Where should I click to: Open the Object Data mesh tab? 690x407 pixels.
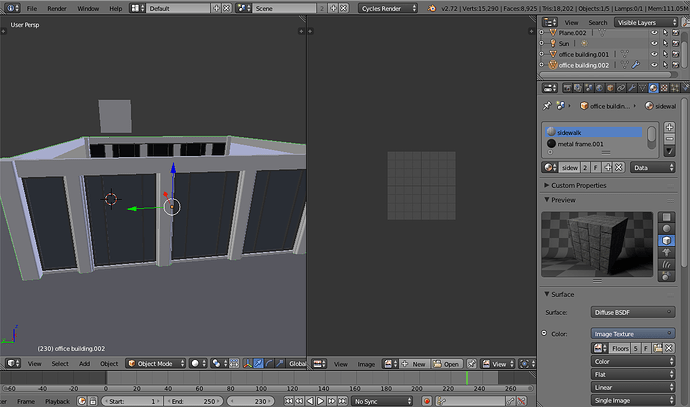coord(642,88)
